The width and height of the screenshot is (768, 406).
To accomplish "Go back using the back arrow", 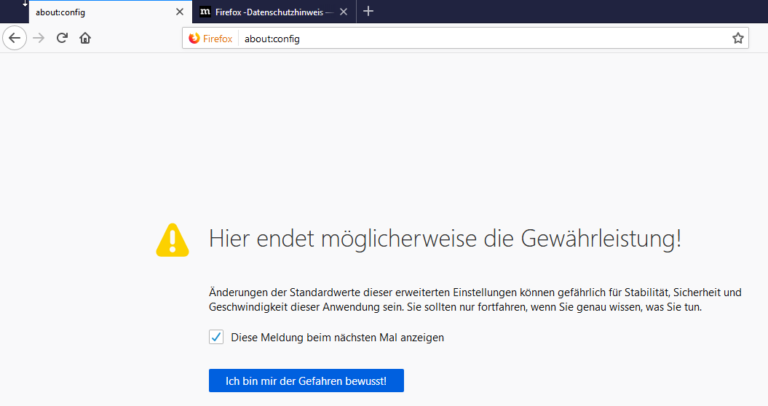I will tap(15, 38).
